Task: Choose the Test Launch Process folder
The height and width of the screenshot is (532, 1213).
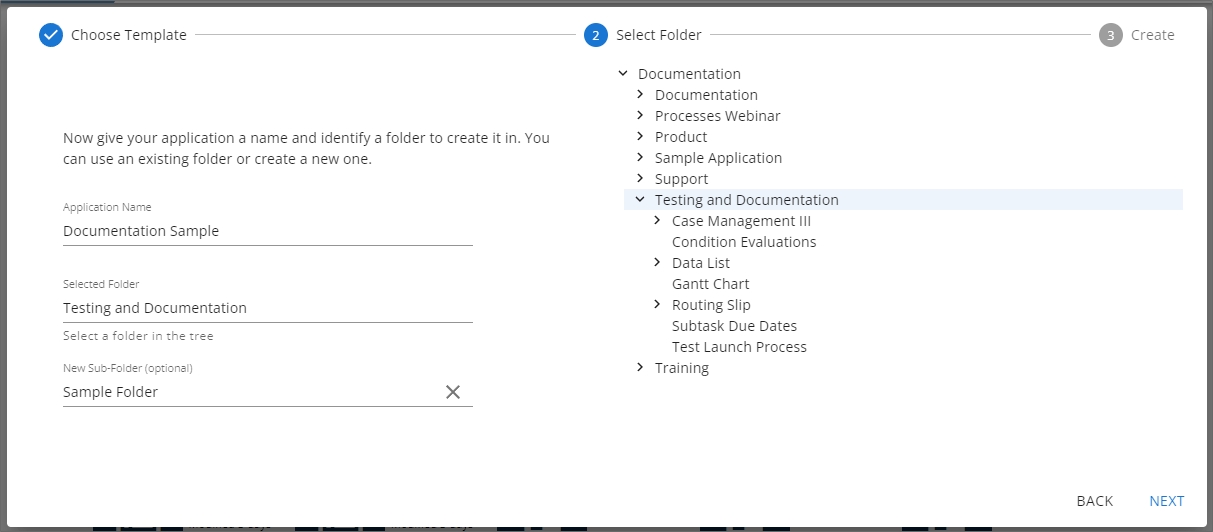Action: pyautogui.click(x=739, y=347)
